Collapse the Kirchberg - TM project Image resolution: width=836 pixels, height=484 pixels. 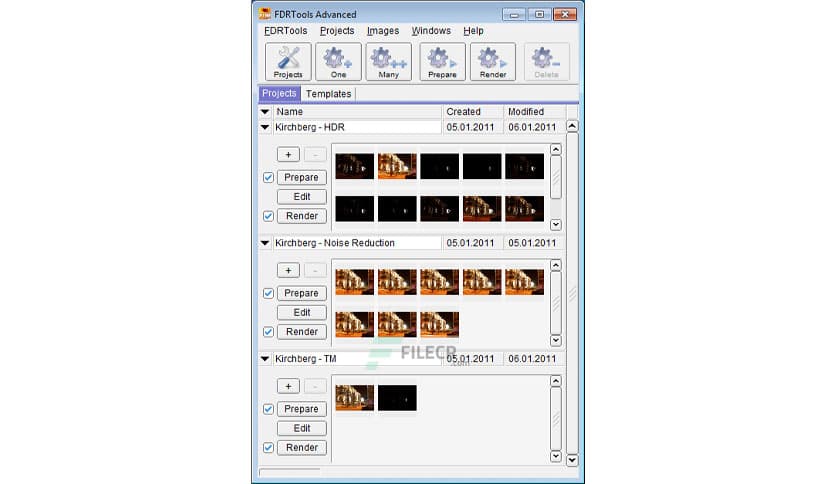click(265, 359)
